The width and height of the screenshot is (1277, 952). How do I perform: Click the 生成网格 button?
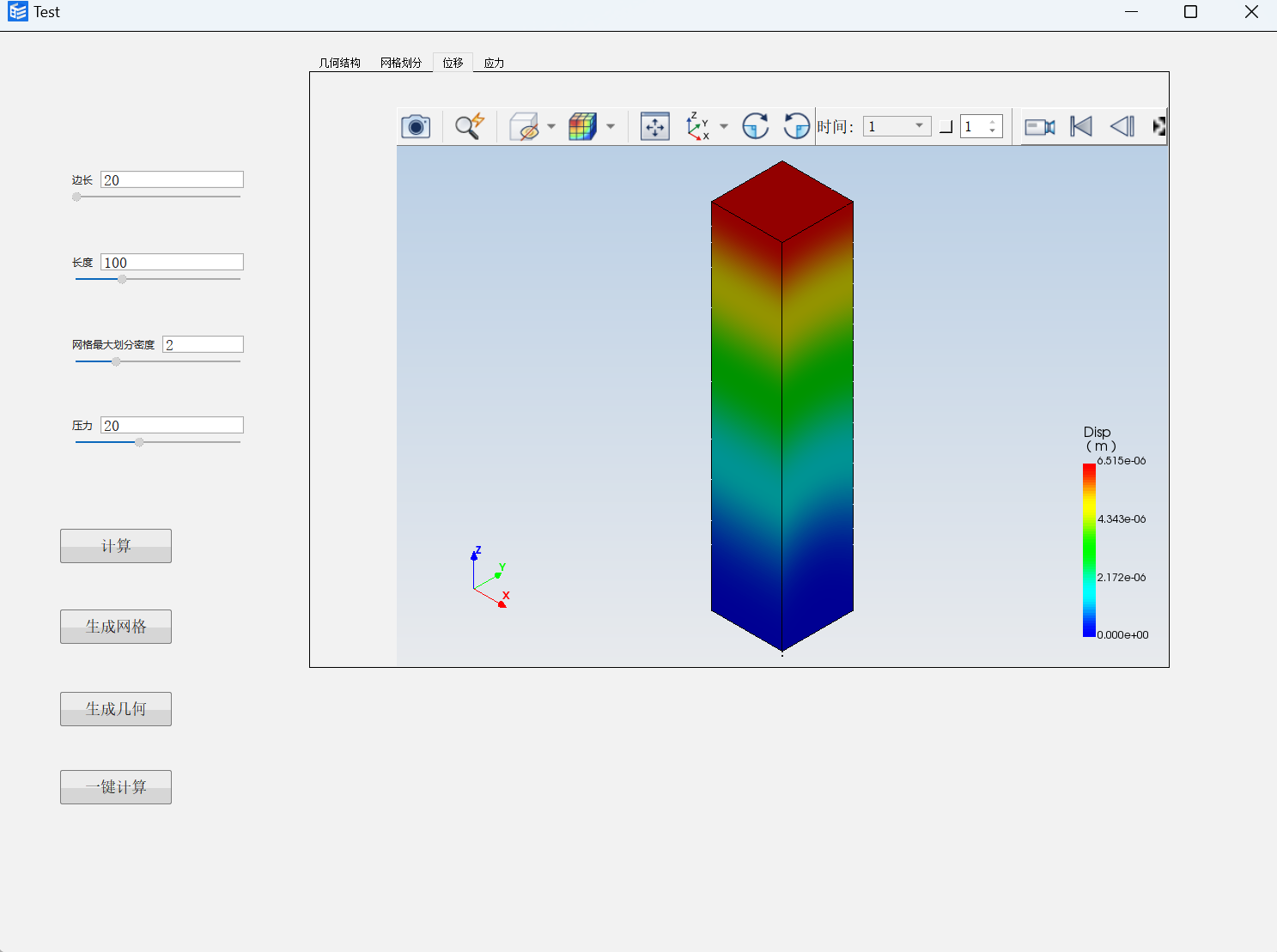[x=116, y=627]
